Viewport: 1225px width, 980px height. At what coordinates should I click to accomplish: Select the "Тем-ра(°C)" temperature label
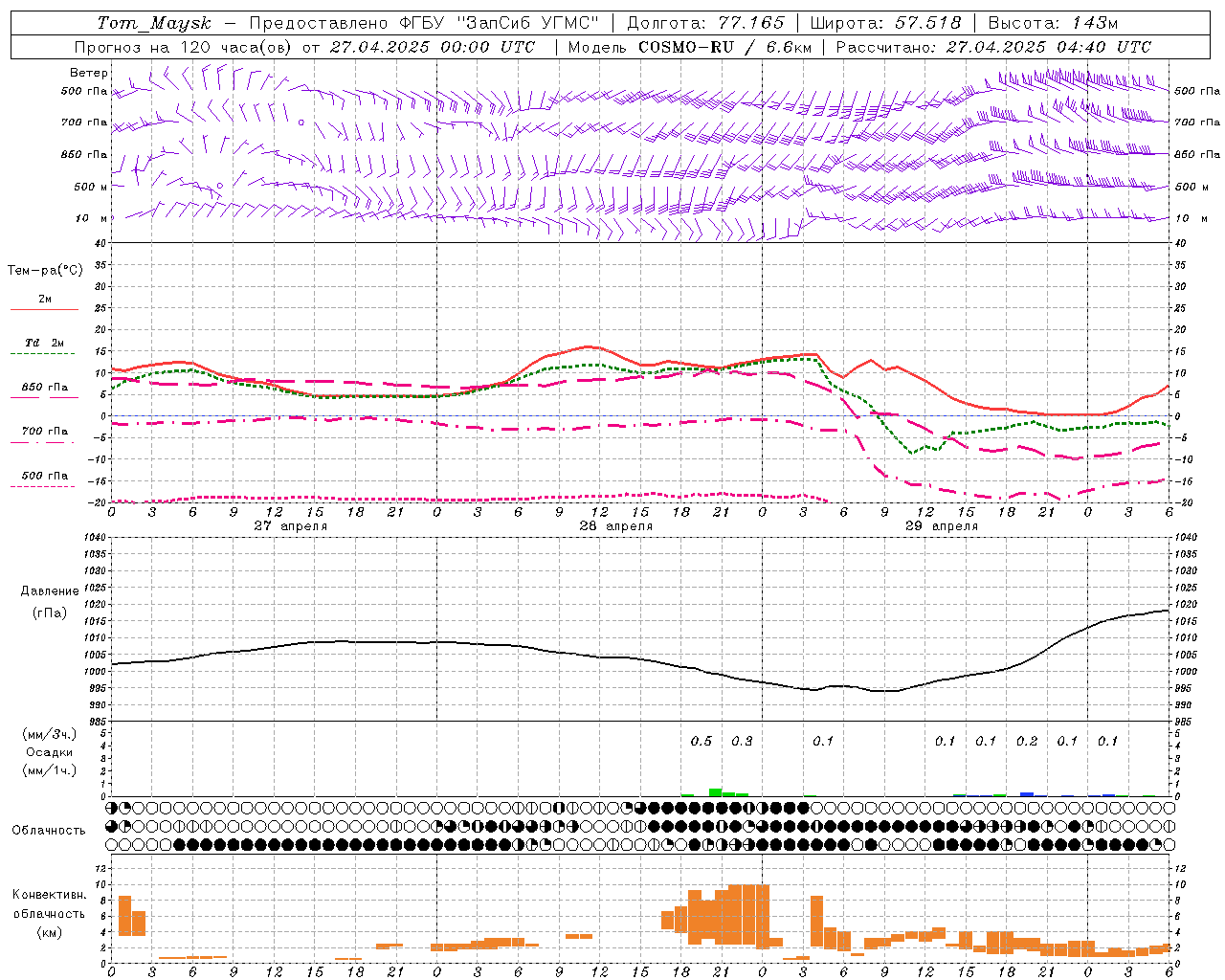point(45,270)
